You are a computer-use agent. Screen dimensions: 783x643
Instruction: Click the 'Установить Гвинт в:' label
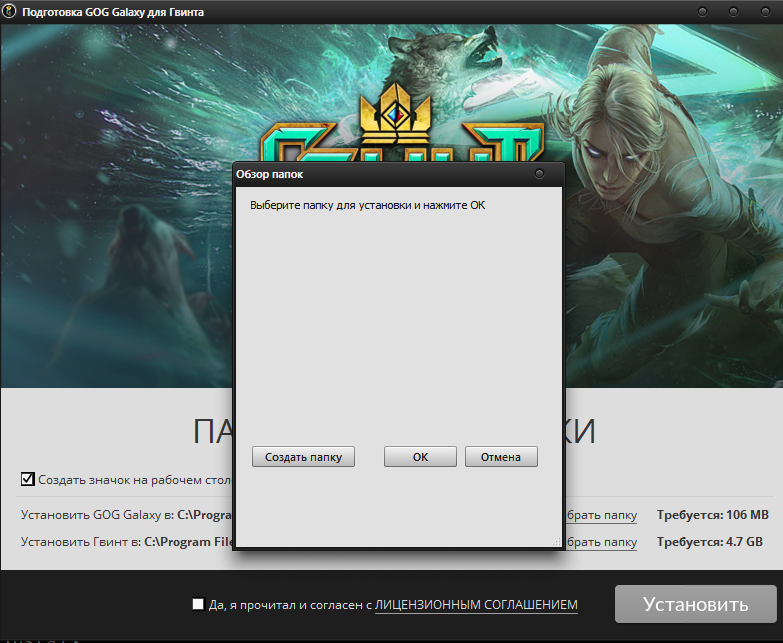click(x=81, y=542)
